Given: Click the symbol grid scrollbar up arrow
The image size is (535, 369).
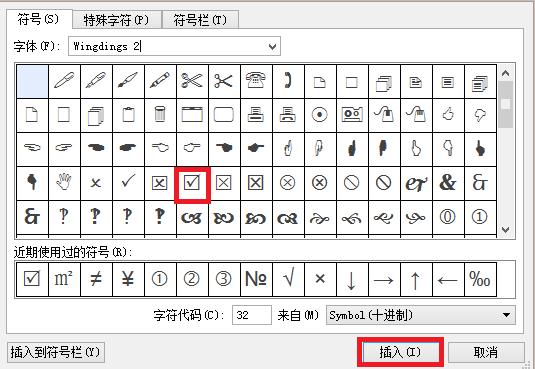Looking at the screenshot, I should [506, 73].
